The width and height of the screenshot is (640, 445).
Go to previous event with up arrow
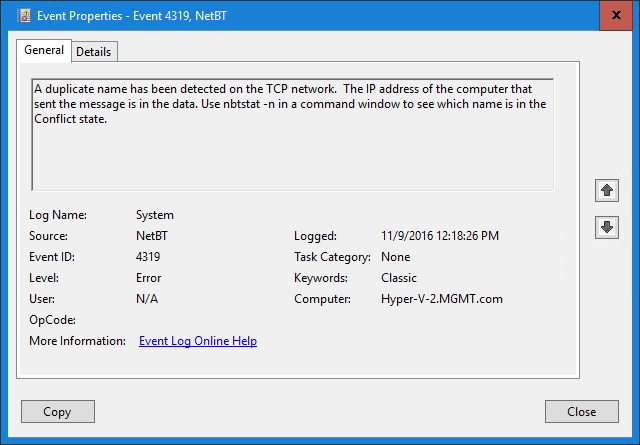606,190
